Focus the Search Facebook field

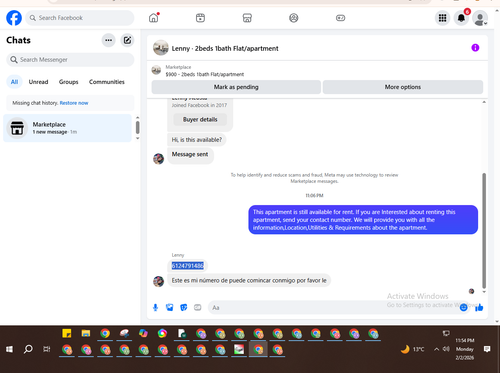pyautogui.click(x=80, y=18)
